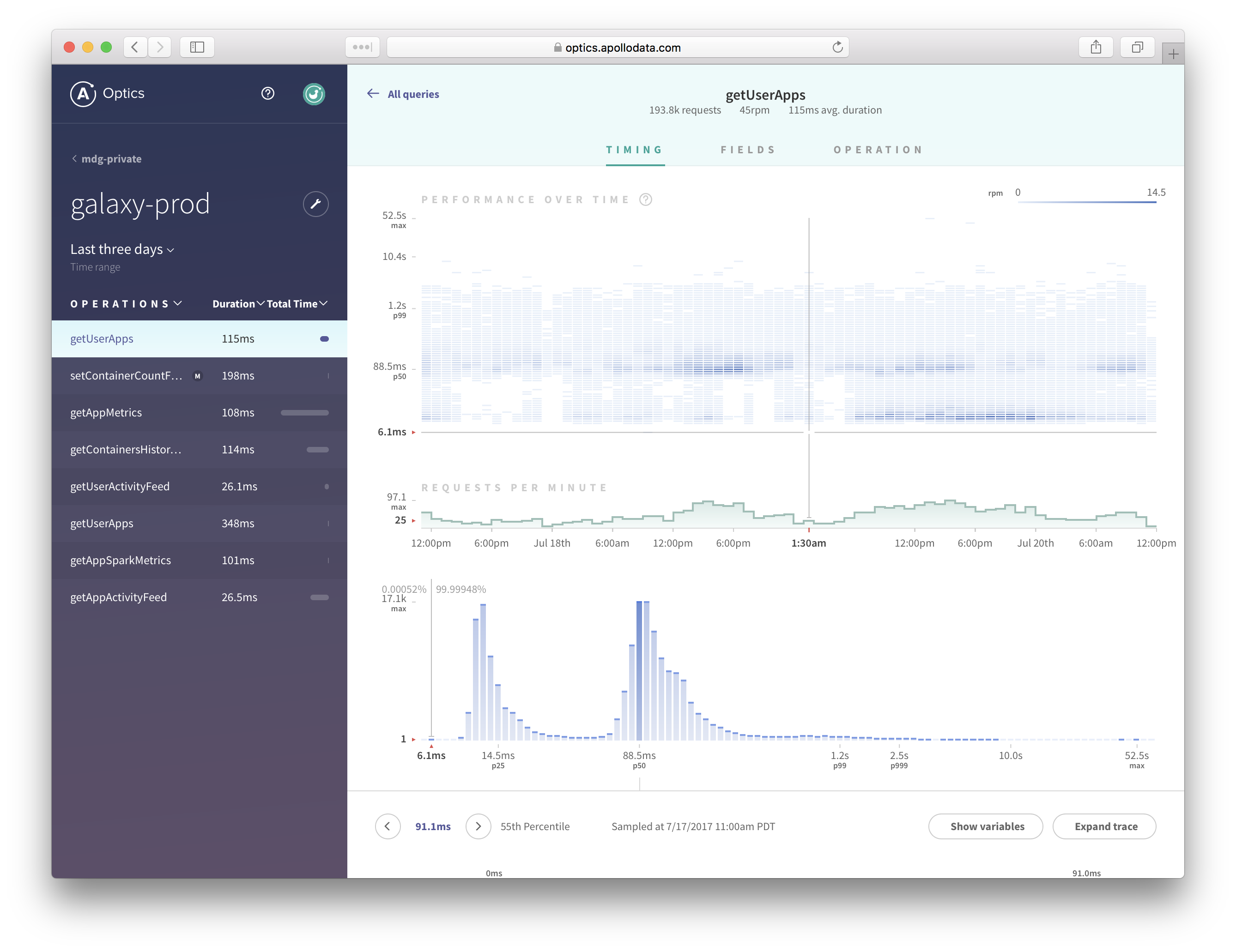Image resolution: width=1236 pixels, height=952 pixels.
Task: Reload the page using the refresh icon
Action: pyautogui.click(x=837, y=48)
